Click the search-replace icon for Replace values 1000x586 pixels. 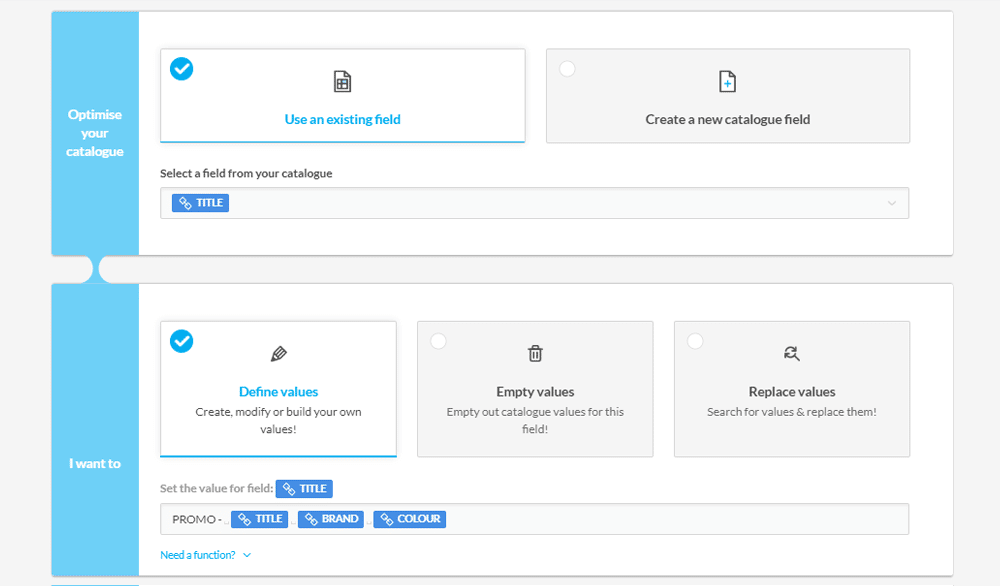[792, 353]
